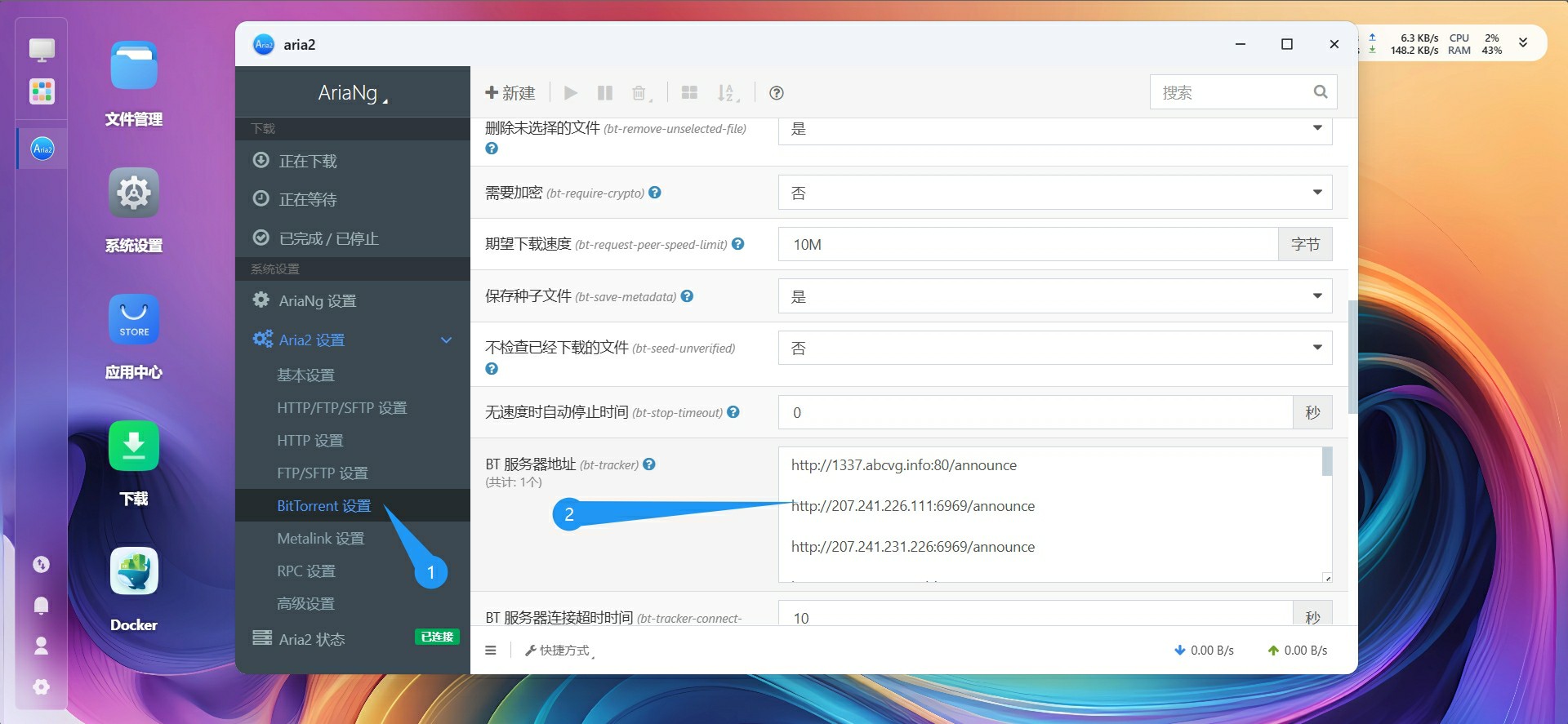Open the 保存种子文件 bt-save-metadata dropdown

pyautogui.click(x=1054, y=296)
